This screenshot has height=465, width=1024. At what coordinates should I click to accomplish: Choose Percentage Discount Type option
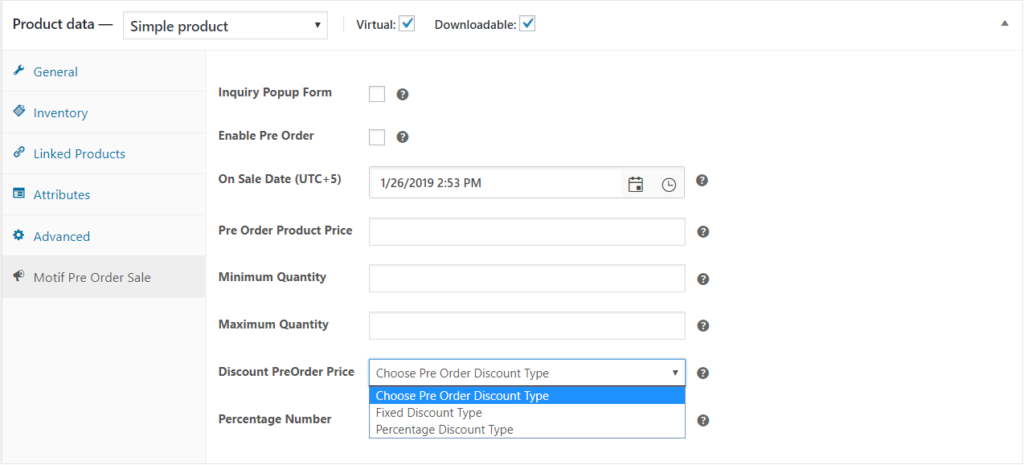[x=444, y=429]
